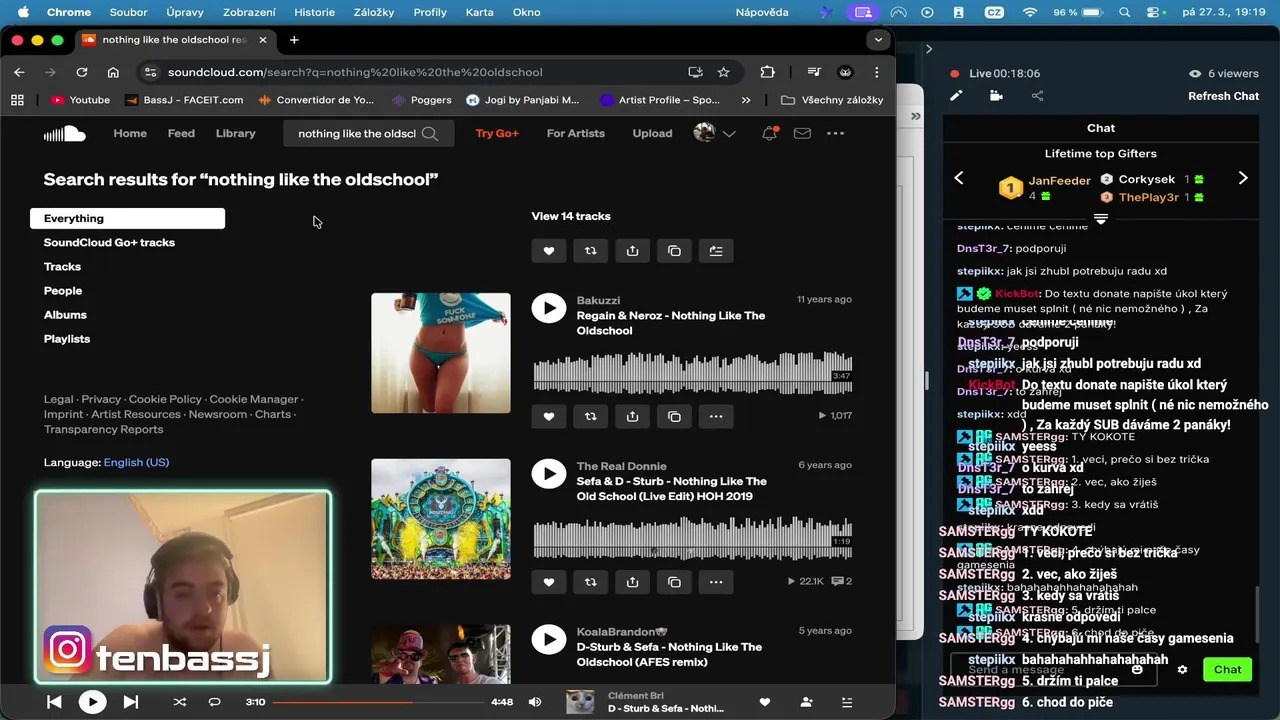This screenshot has height=720, width=1280.
Task: Open SoundCloud header three-dot more menu
Action: [x=836, y=133]
